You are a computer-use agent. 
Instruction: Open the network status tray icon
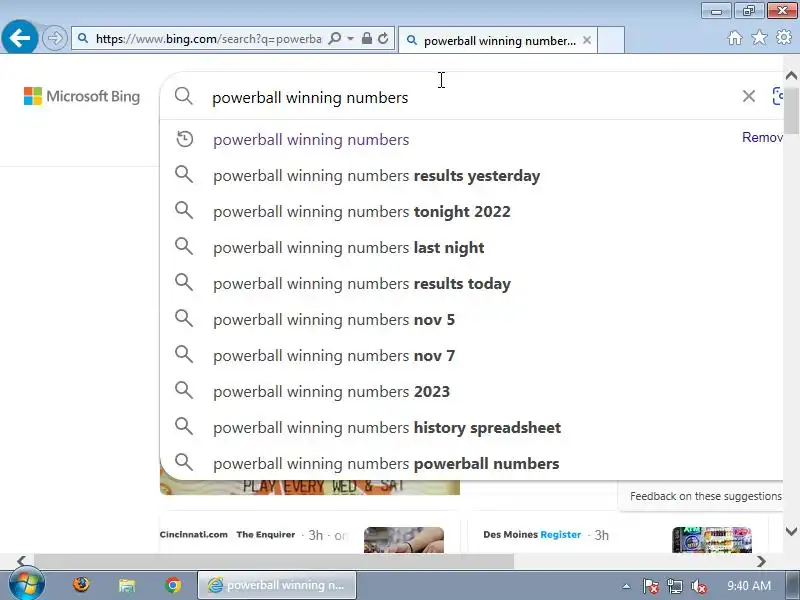click(674, 586)
